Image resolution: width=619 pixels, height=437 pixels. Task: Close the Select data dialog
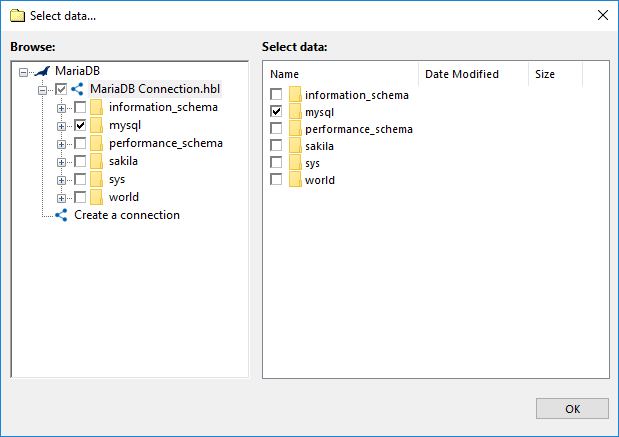coord(602,15)
